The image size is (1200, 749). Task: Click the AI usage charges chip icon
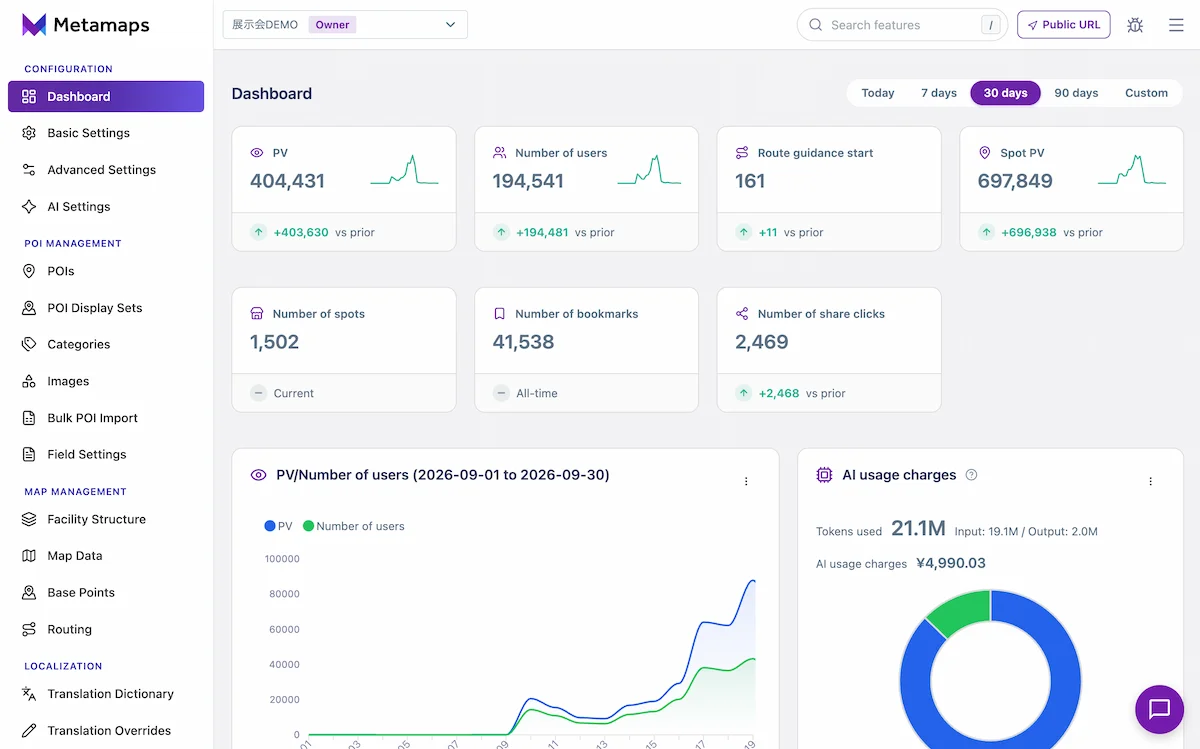[x=824, y=475]
